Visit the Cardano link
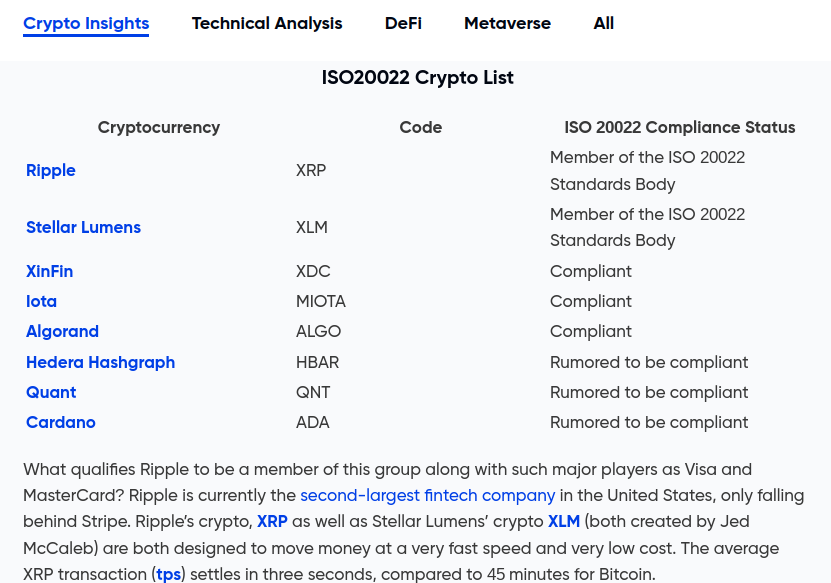The width and height of the screenshot is (831, 583). [x=61, y=422]
